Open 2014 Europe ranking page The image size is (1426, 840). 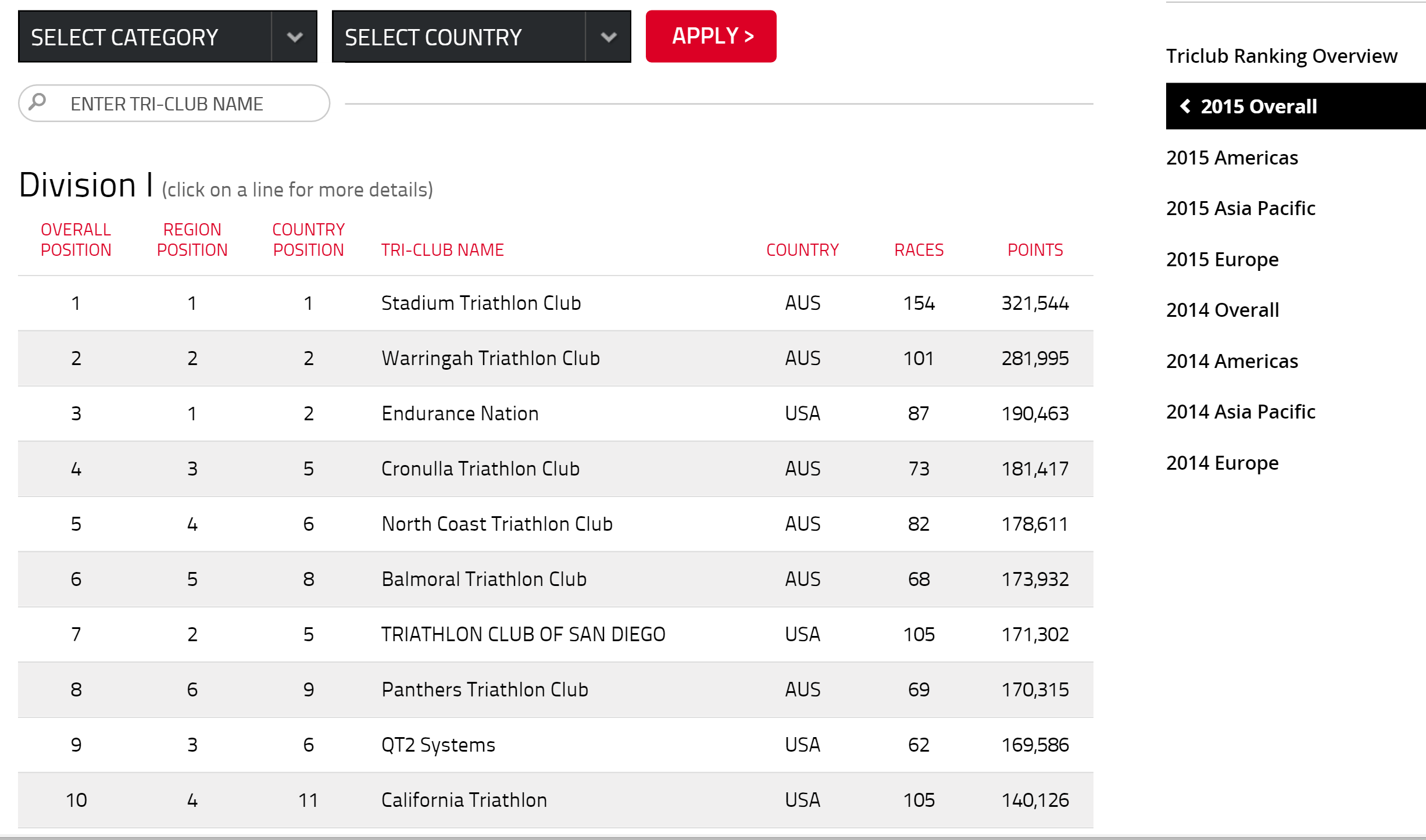click(1222, 463)
